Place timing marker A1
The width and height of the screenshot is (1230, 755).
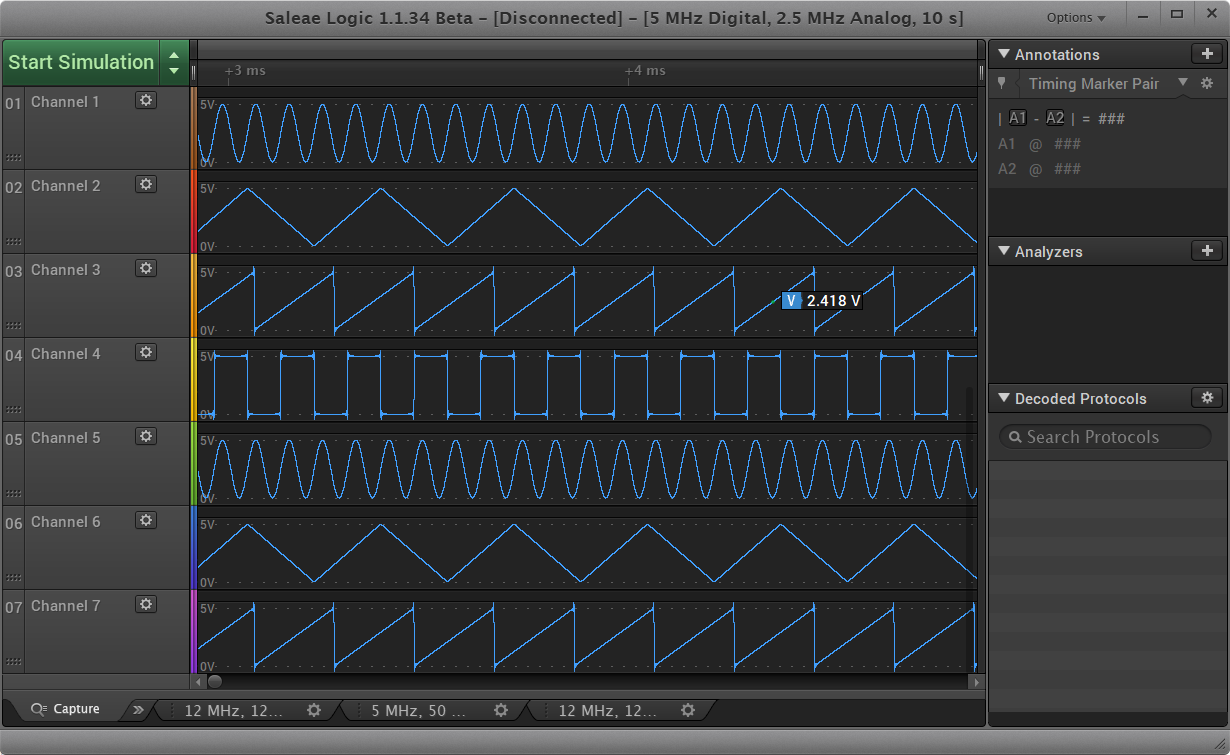(x=1018, y=118)
